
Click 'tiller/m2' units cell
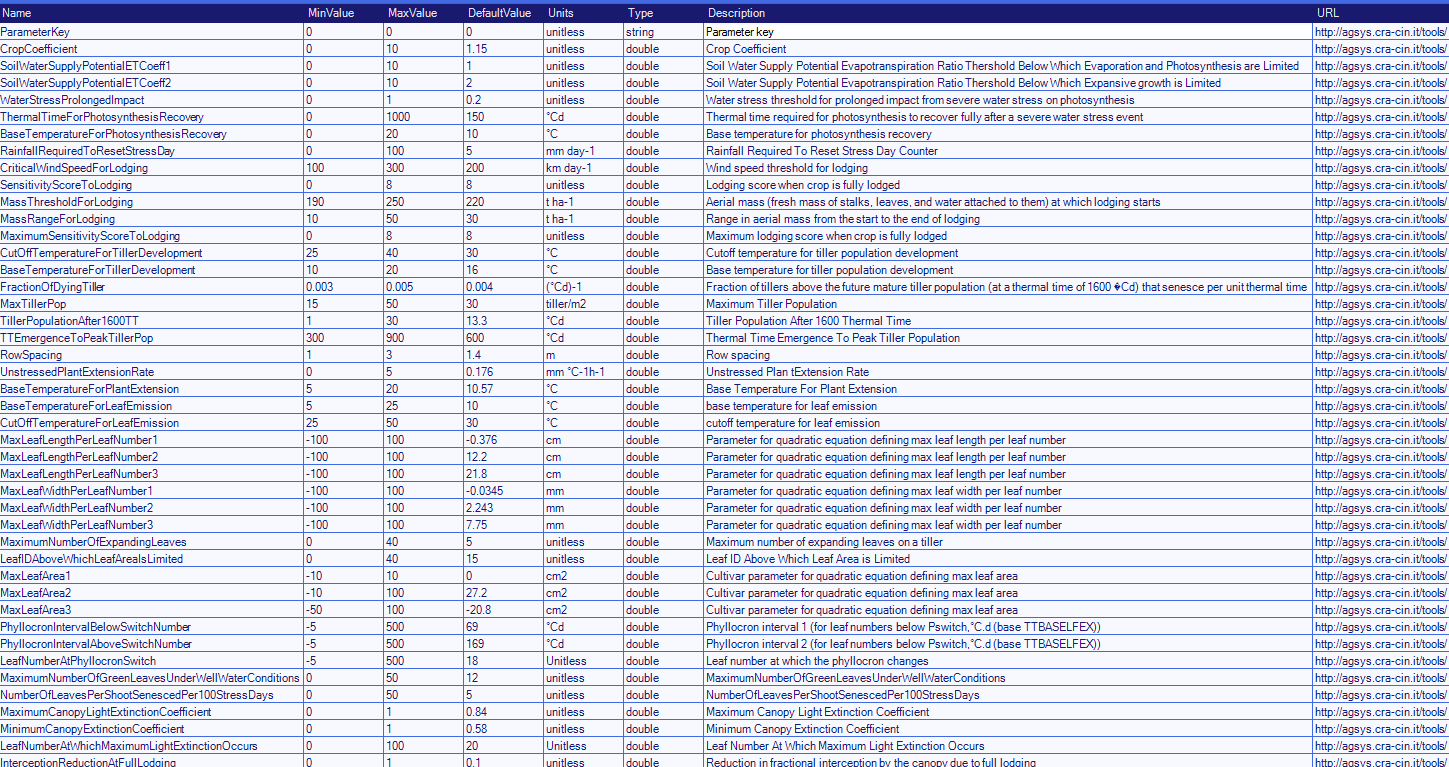[584, 304]
